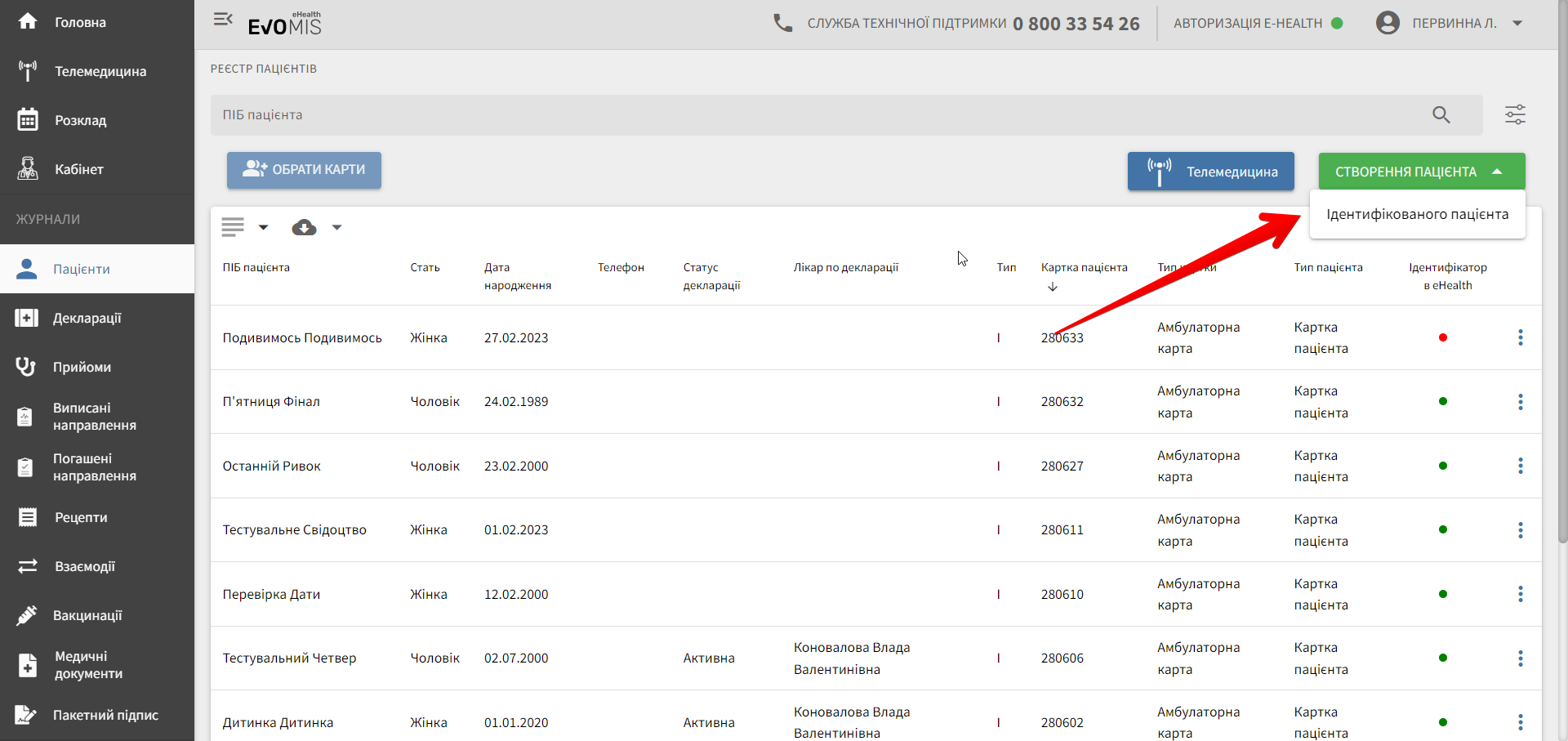
Task: Click the support phone icon
Action: coord(782,23)
